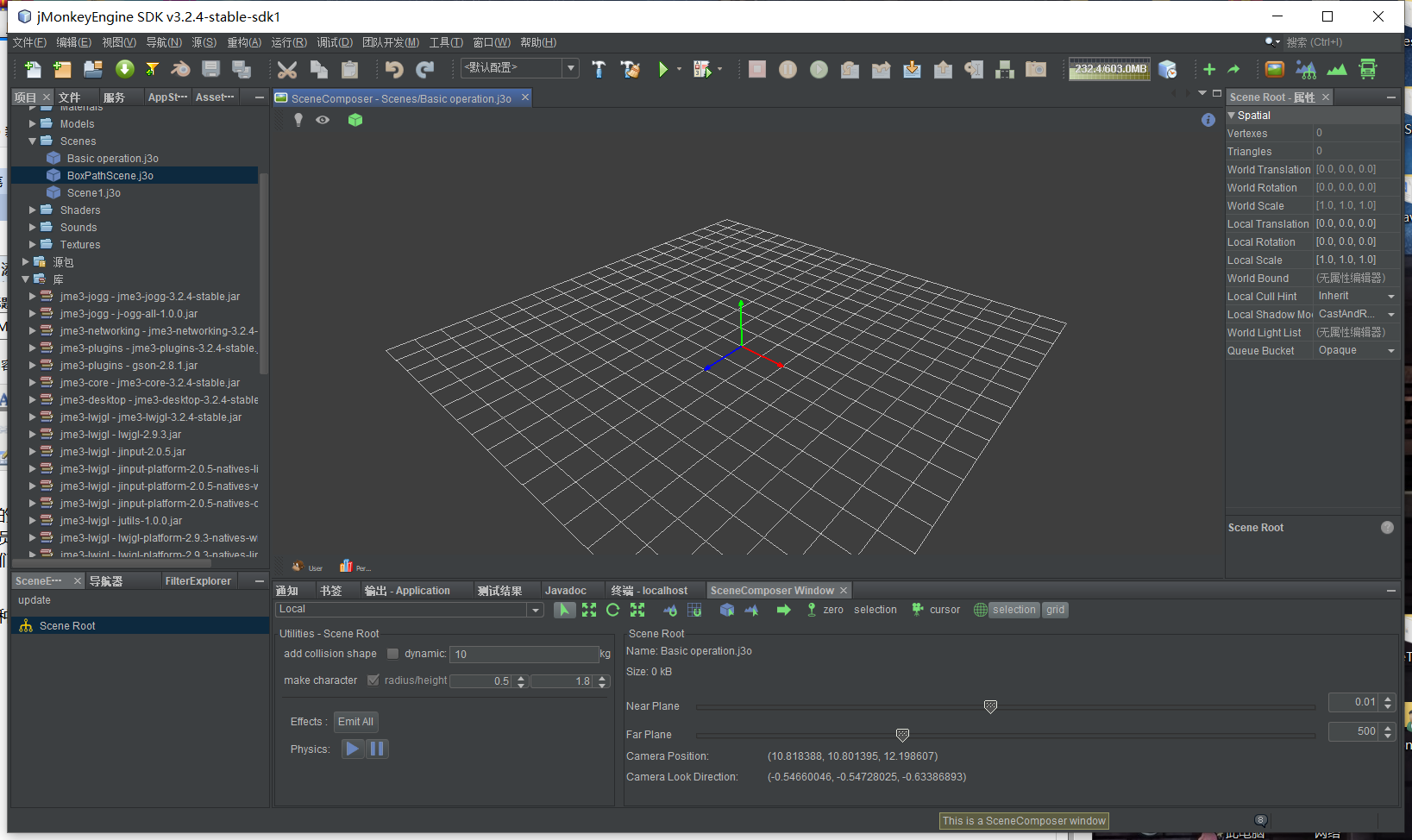Viewport: 1412px width, 840px height.
Task: Run the project with the green play icon
Action: (x=662, y=70)
